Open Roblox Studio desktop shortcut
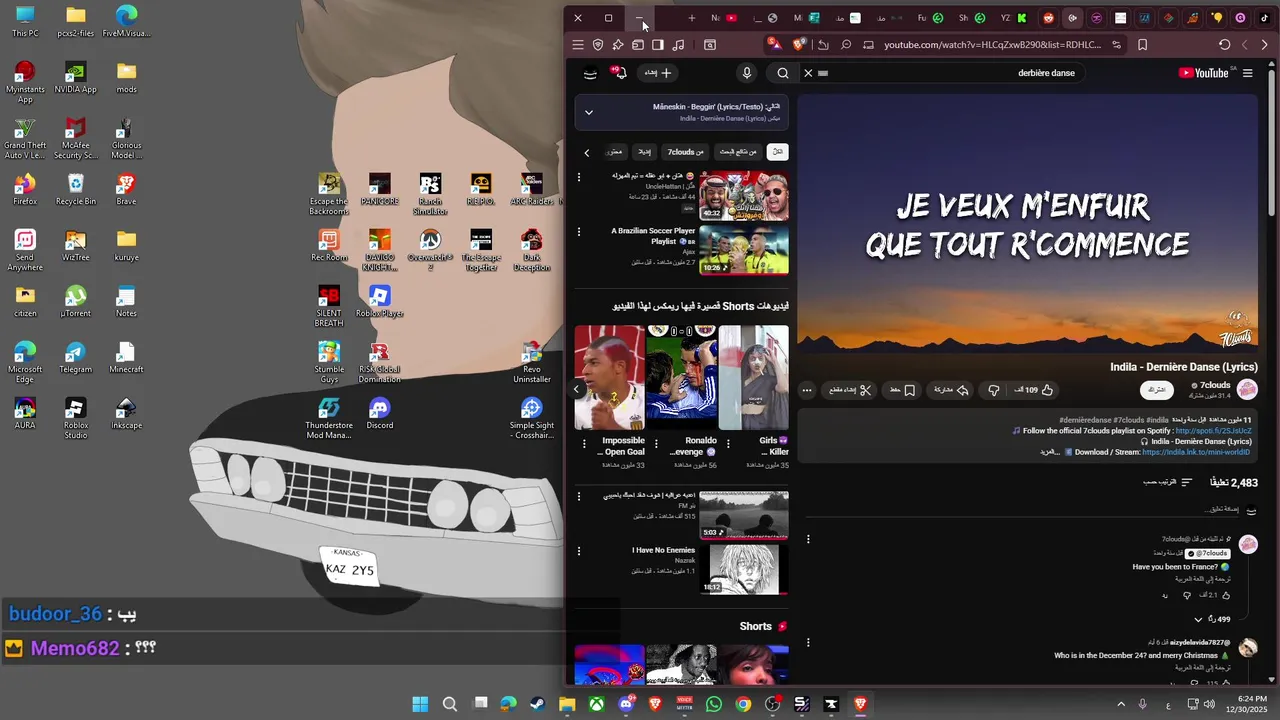The height and width of the screenshot is (720, 1280). pos(75,419)
